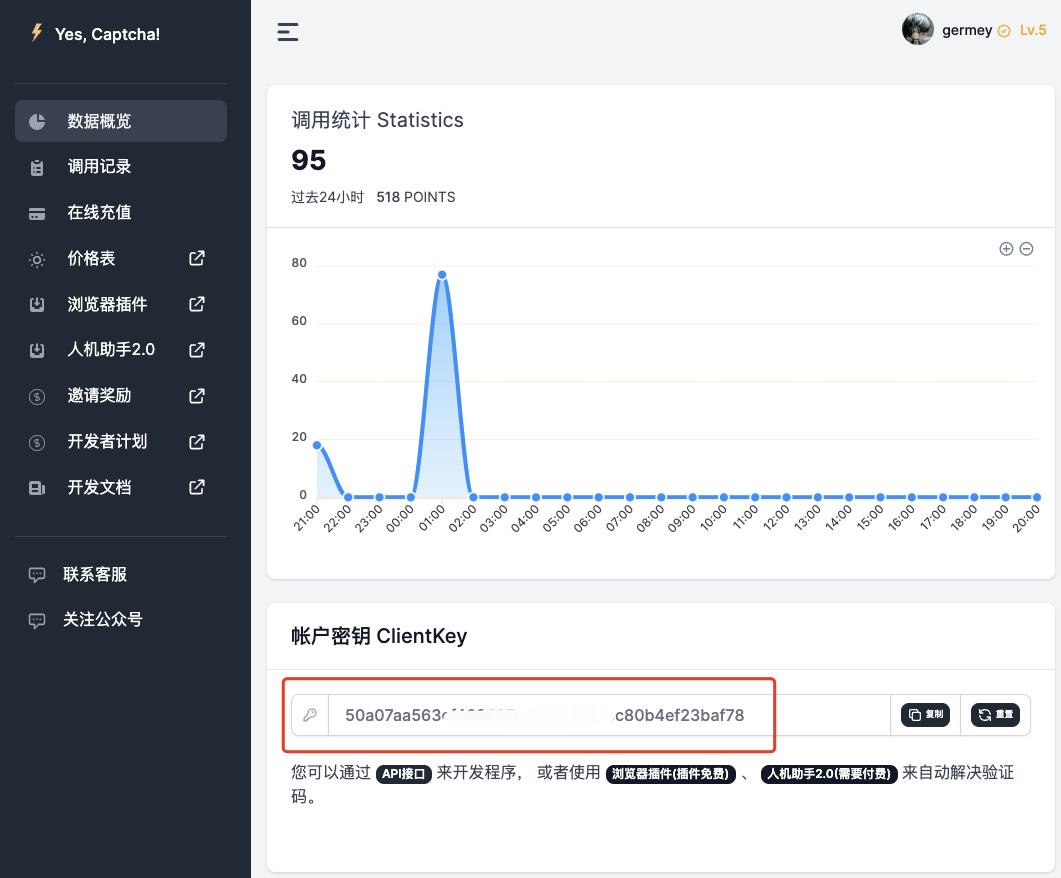Click external link icon on 价格表 row
The width and height of the screenshot is (1061, 878).
coord(197,258)
